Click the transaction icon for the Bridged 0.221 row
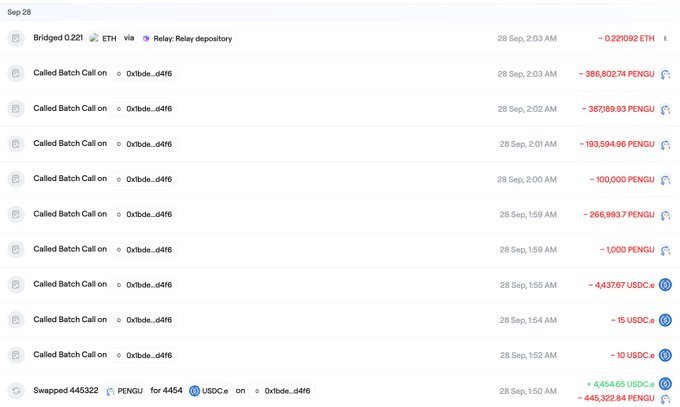Screen dimensions: 680x407 (16, 38)
